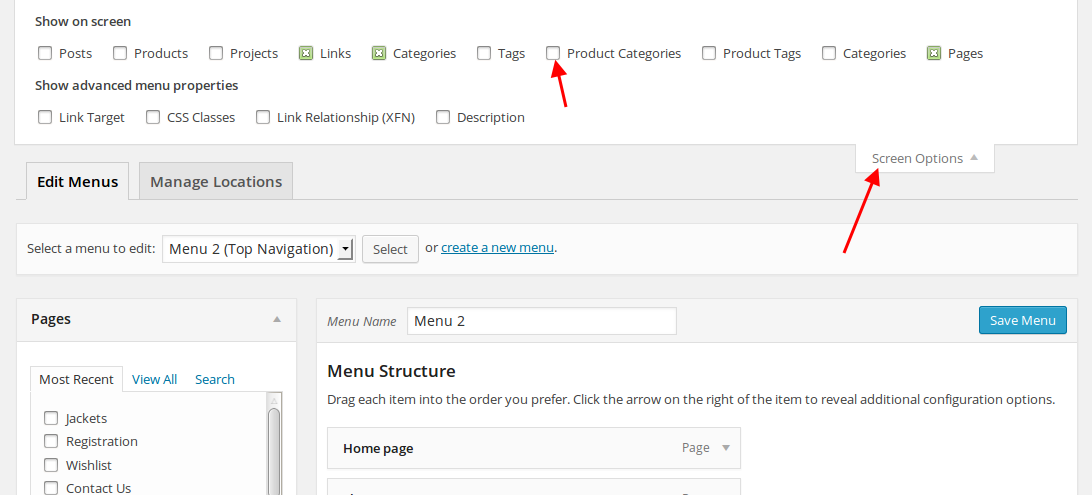Click the Menu Structure heading
This screenshot has height=495, width=1092.
coord(391,371)
